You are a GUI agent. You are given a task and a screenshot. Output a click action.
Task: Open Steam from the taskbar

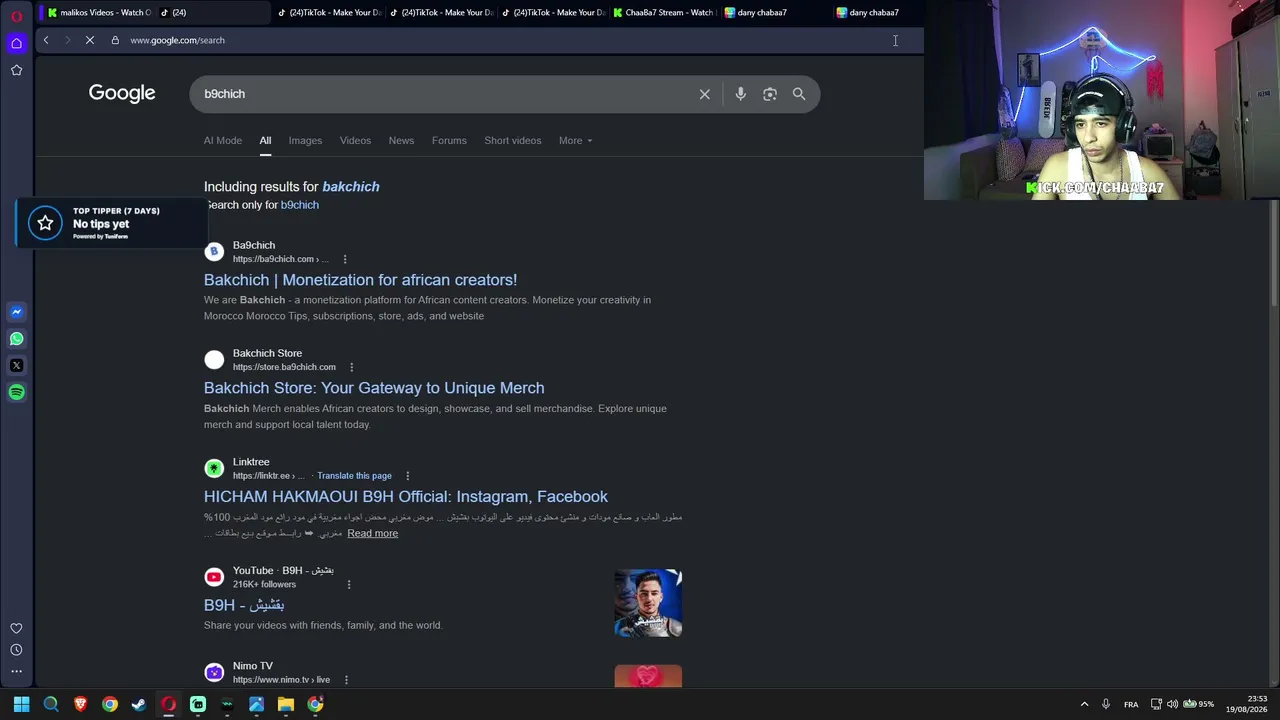pos(139,704)
